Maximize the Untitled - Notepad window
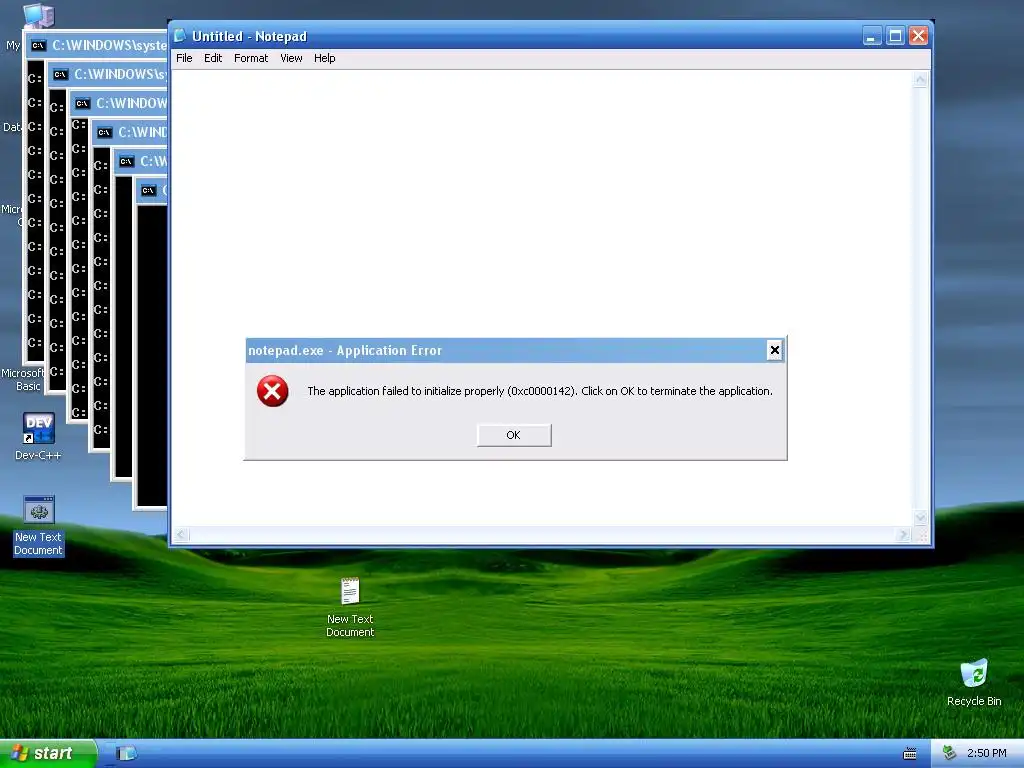 tap(895, 36)
